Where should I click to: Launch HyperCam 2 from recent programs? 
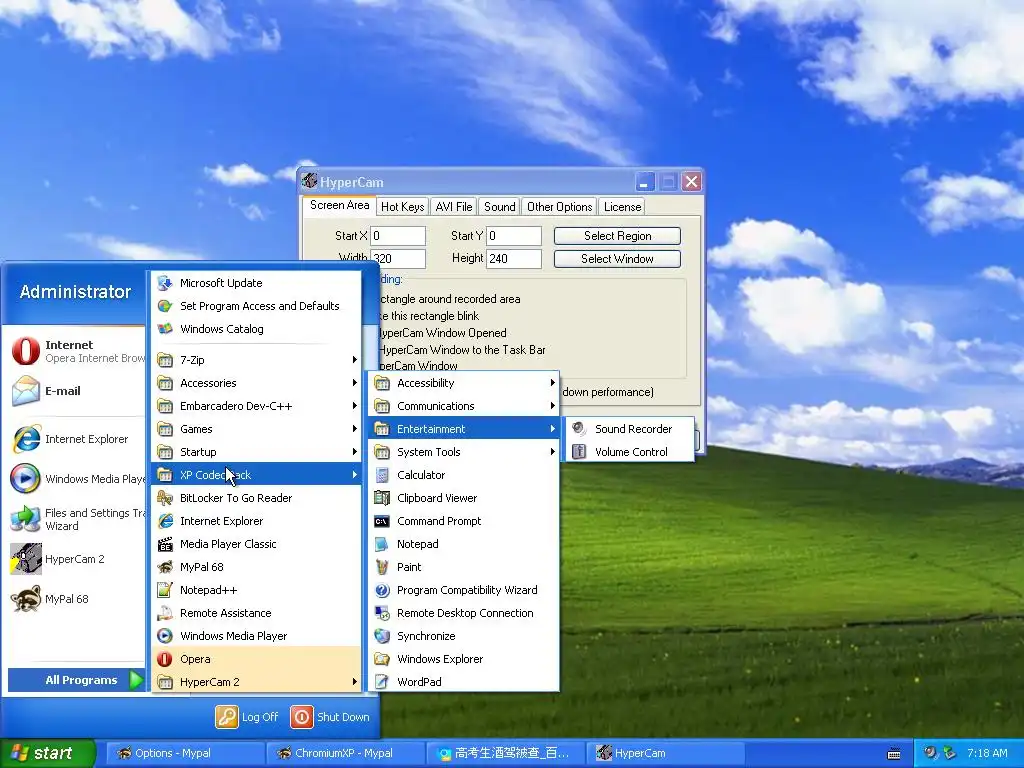tap(76, 559)
